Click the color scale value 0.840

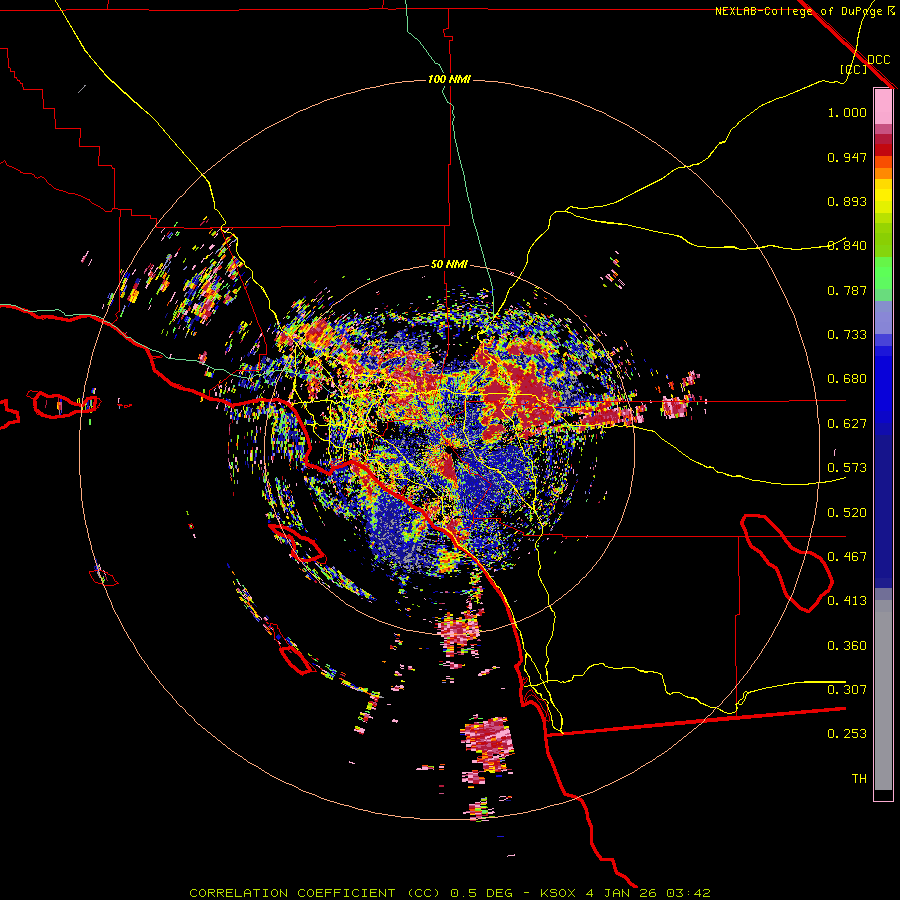[847, 246]
